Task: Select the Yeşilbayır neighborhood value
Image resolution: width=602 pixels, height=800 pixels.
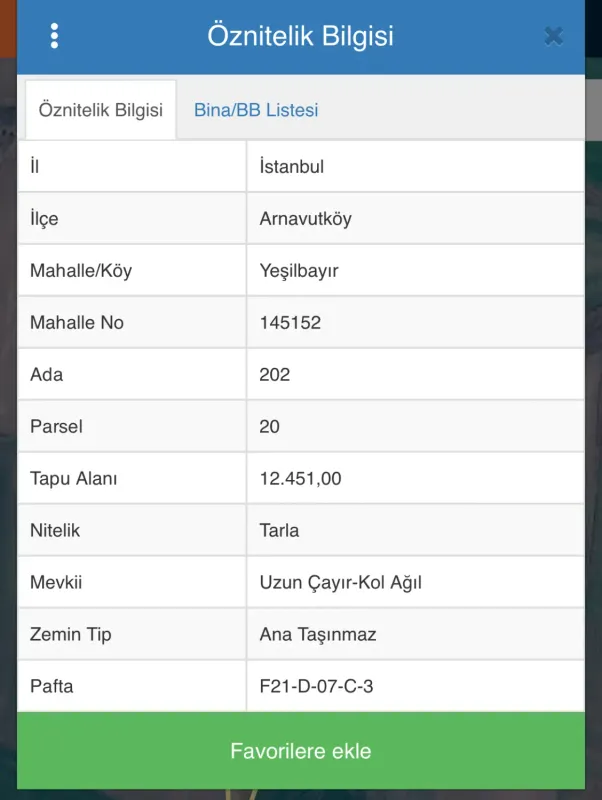Action: click(x=299, y=270)
